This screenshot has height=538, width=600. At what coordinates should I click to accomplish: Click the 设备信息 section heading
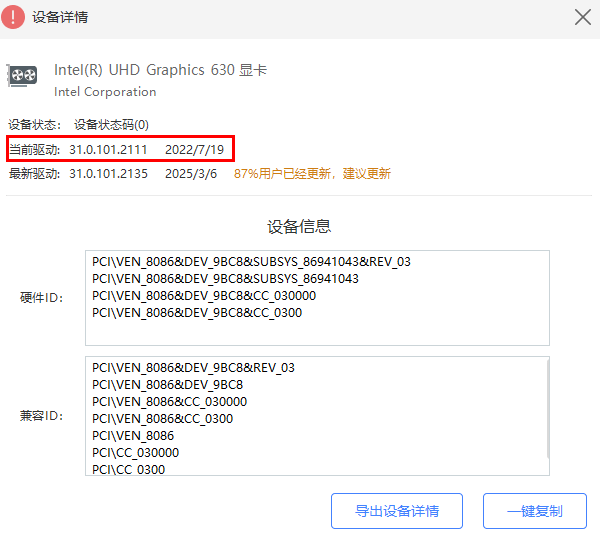pyautogui.click(x=298, y=227)
